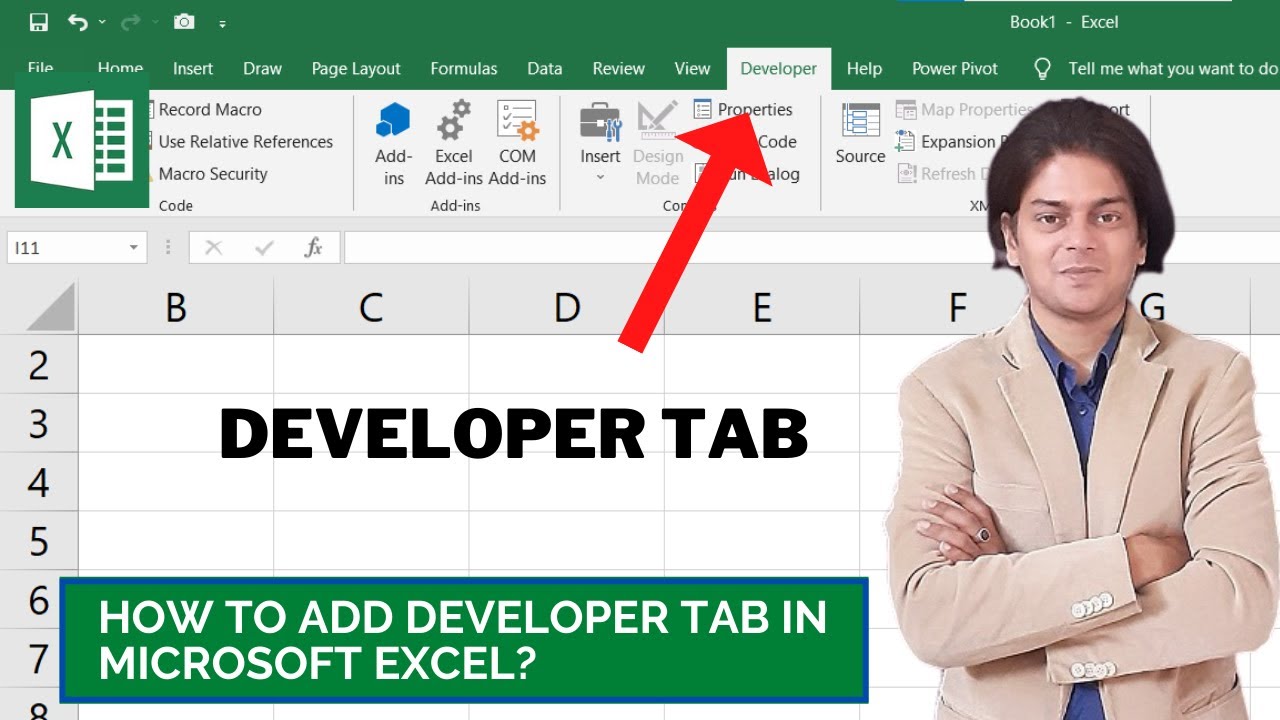The height and width of the screenshot is (720, 1280).
Task: Click the Expansion Packs icon
Action: [906, 142]
